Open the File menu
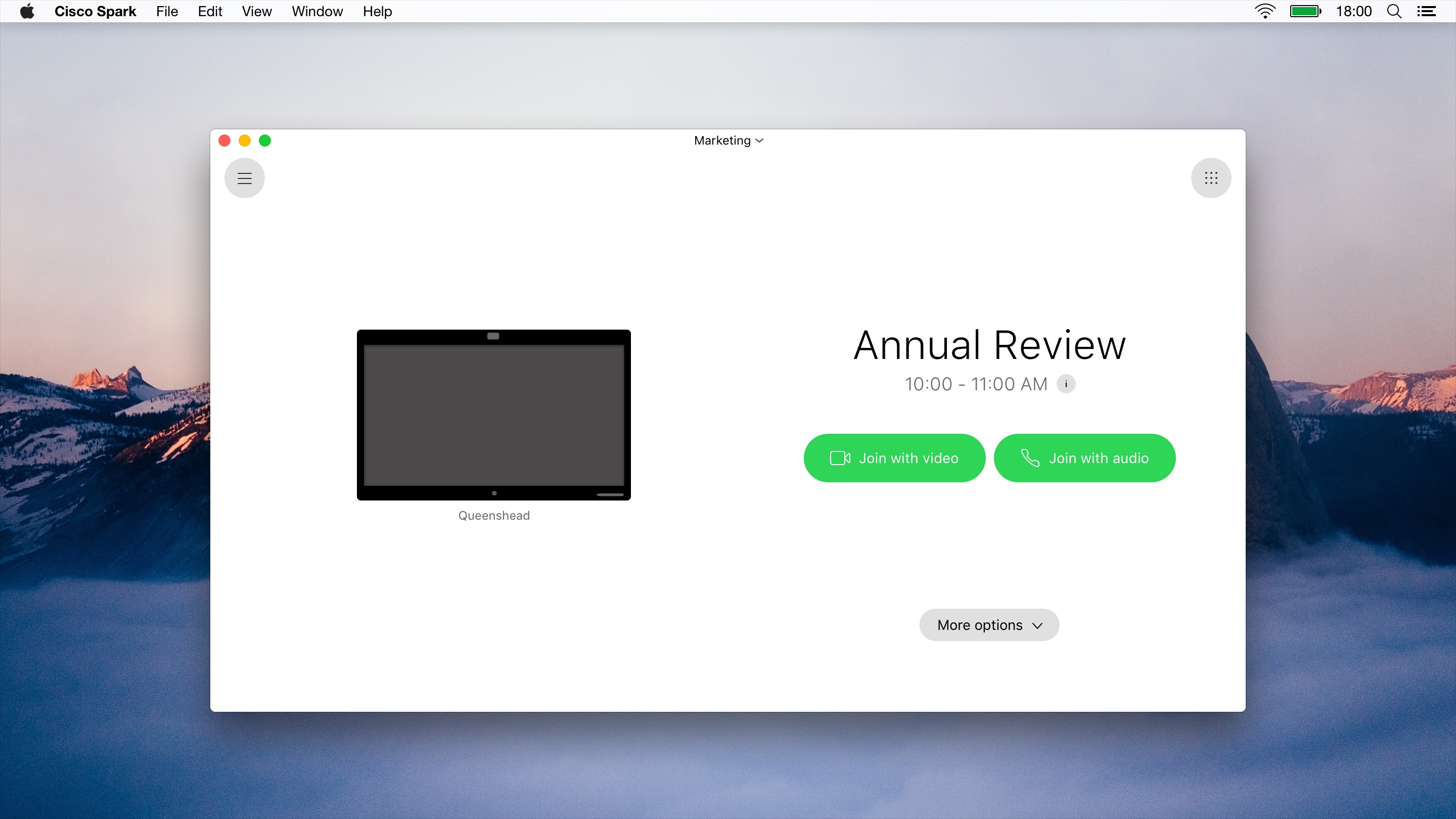Screen dimensions: 1456x819 pyautogui.click(x=167, y=11)
